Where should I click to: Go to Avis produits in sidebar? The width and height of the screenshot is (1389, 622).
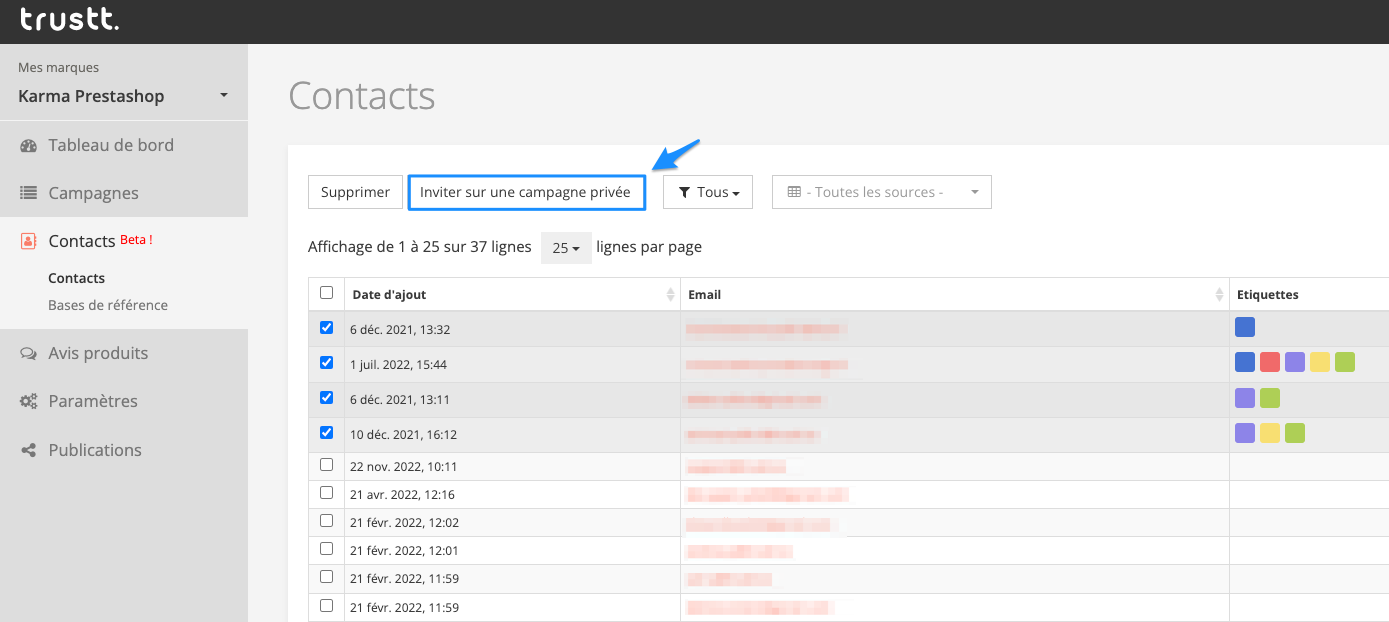(98, 353)
